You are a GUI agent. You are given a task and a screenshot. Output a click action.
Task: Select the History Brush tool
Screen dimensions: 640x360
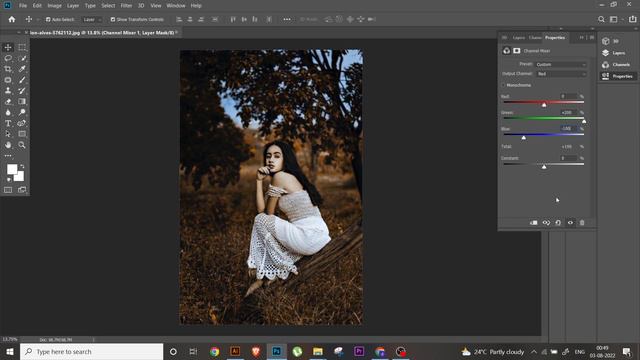coord(22,91)
